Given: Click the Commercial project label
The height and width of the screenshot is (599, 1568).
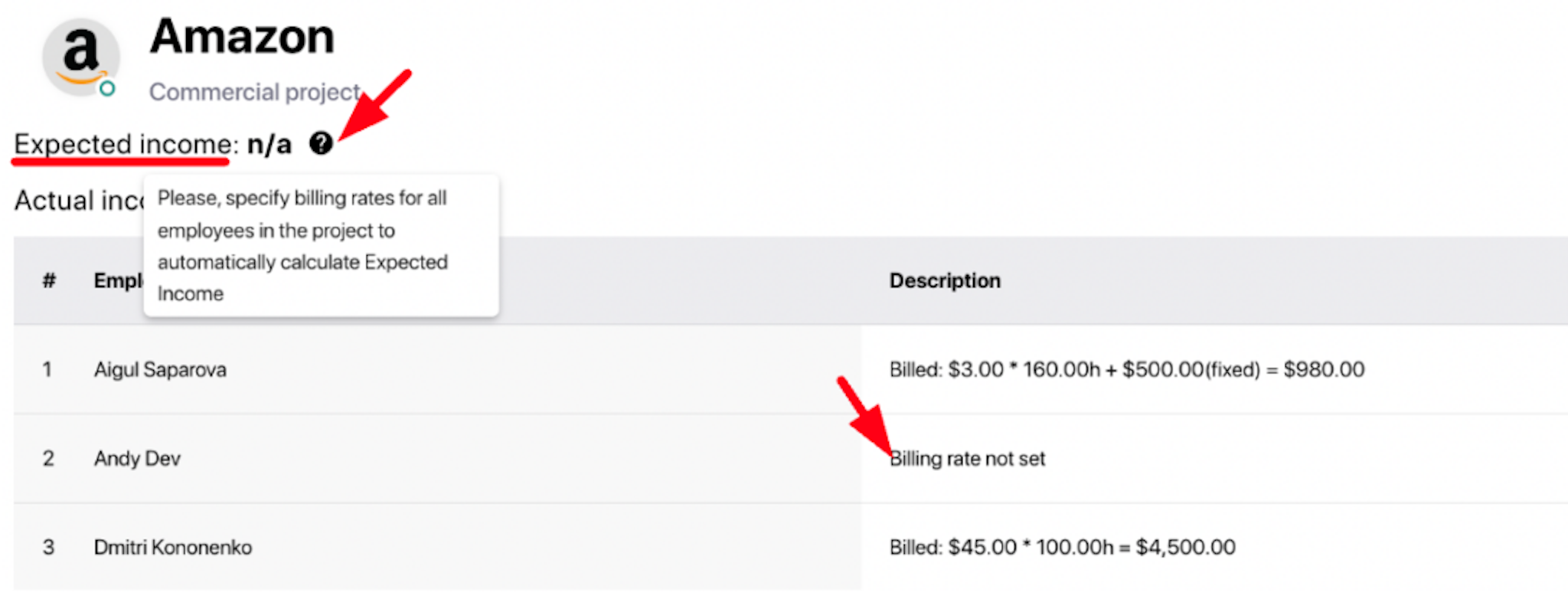Looking at the screenshot, I should click(x=255, y=92).
